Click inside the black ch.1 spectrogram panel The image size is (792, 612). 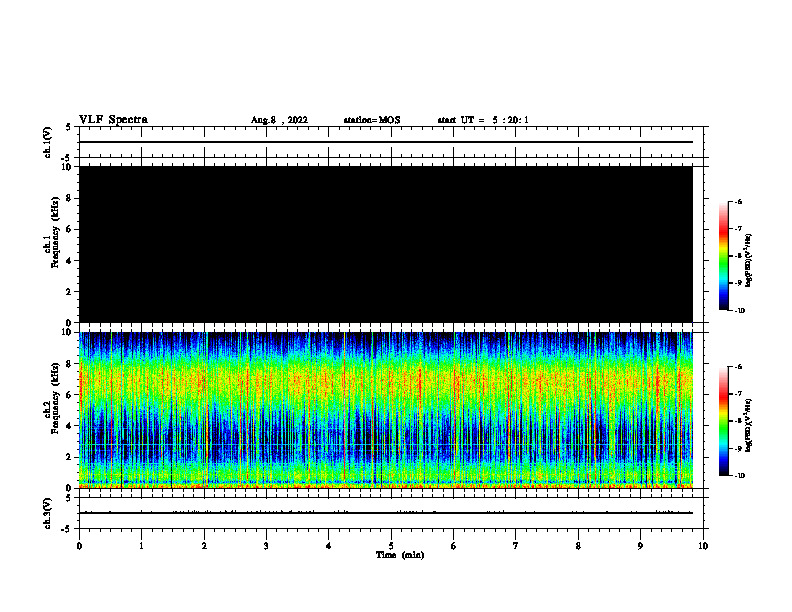pyautogui.click(x=386, y=244)
